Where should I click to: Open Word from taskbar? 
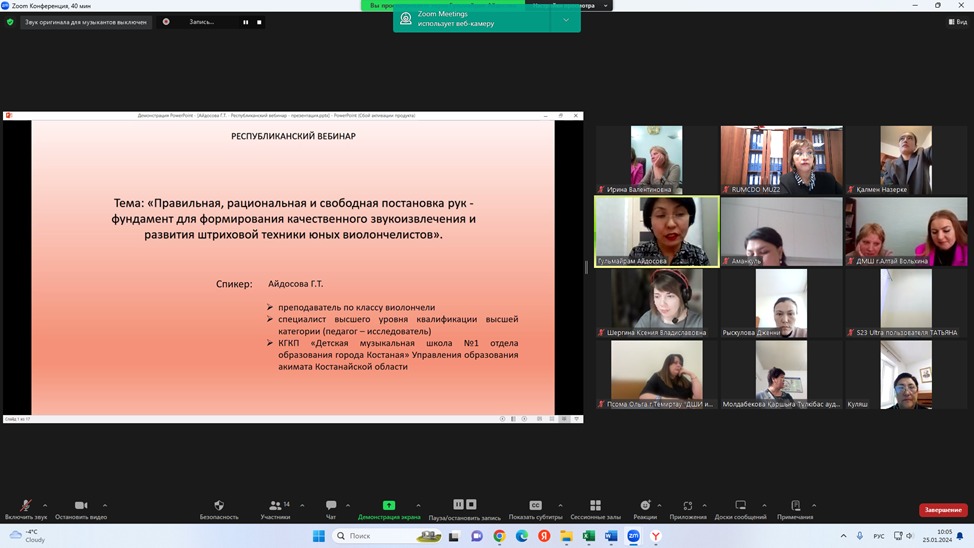(x=611, y=536)
